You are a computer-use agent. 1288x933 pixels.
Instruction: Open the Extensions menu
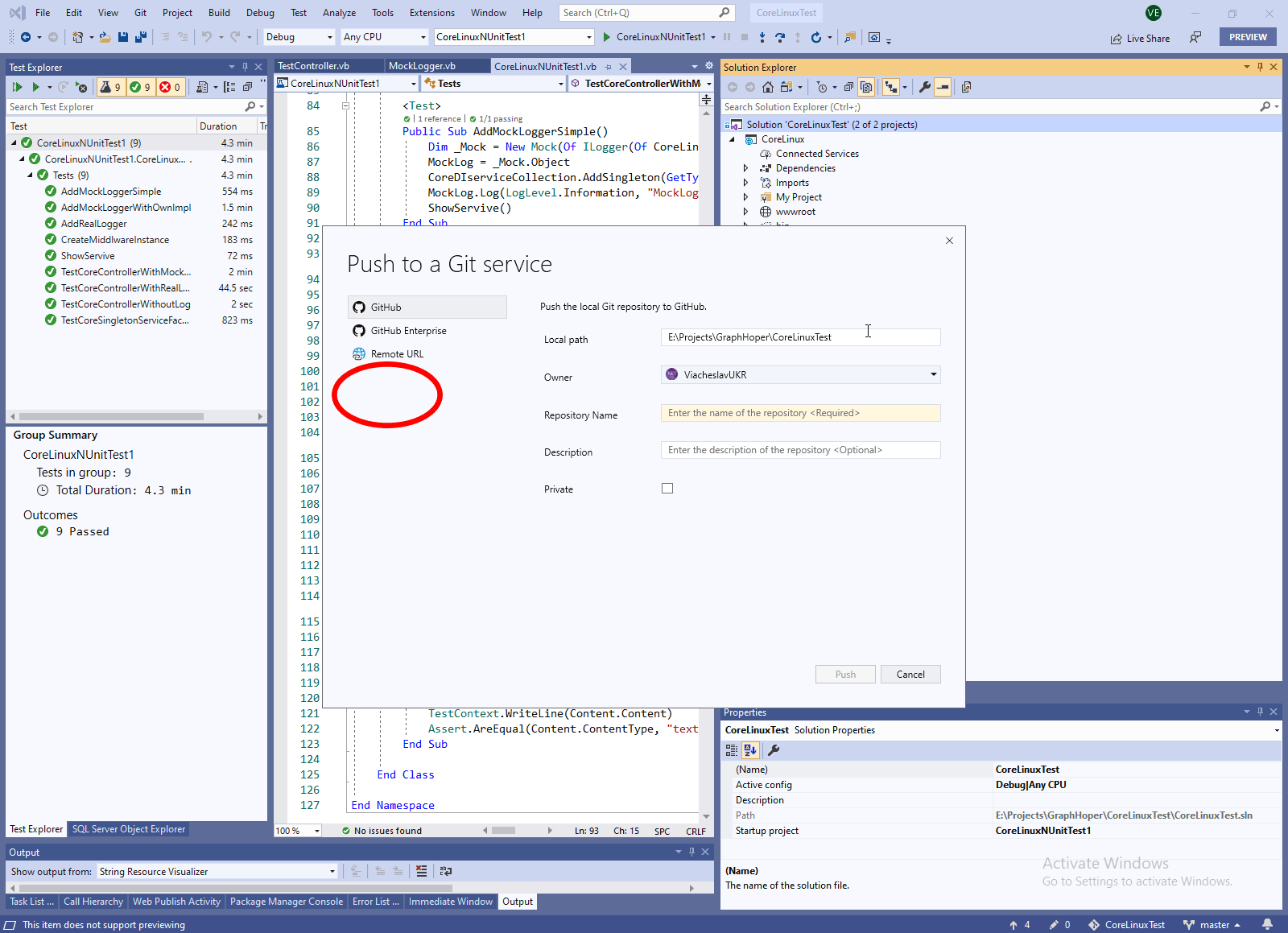coord(431,13)
